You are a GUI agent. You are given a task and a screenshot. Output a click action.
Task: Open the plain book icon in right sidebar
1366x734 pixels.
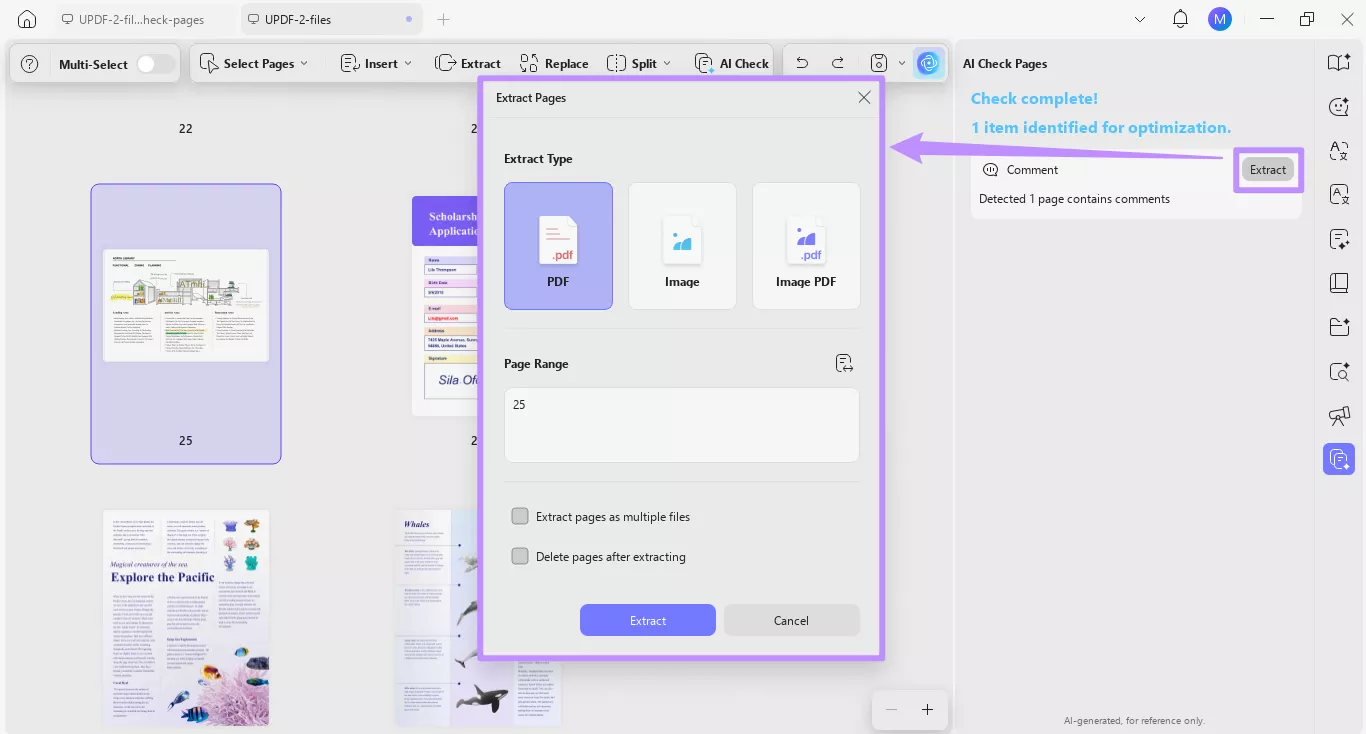click(x=1339, y=283)
